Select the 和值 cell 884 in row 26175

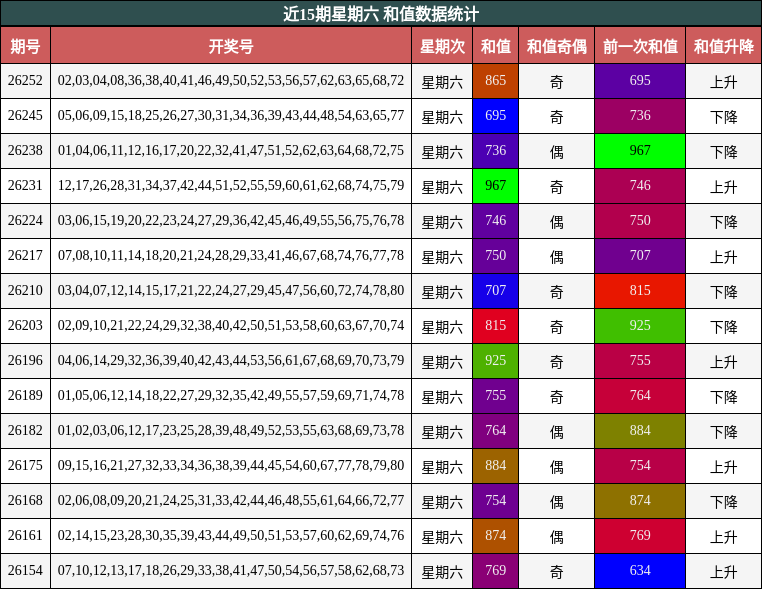pyautogui.click(x=495, y=466)
